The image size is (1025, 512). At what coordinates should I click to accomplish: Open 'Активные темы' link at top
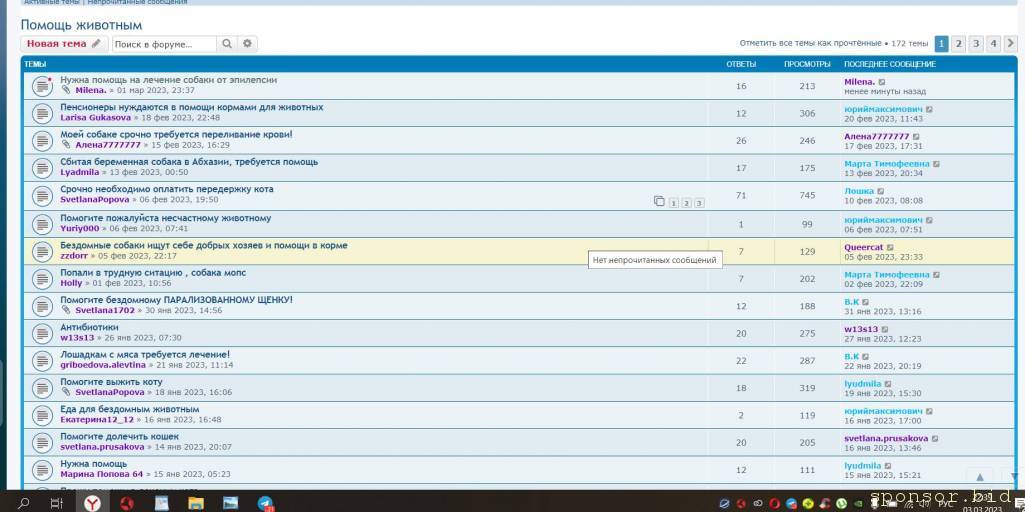pos(51,2)
